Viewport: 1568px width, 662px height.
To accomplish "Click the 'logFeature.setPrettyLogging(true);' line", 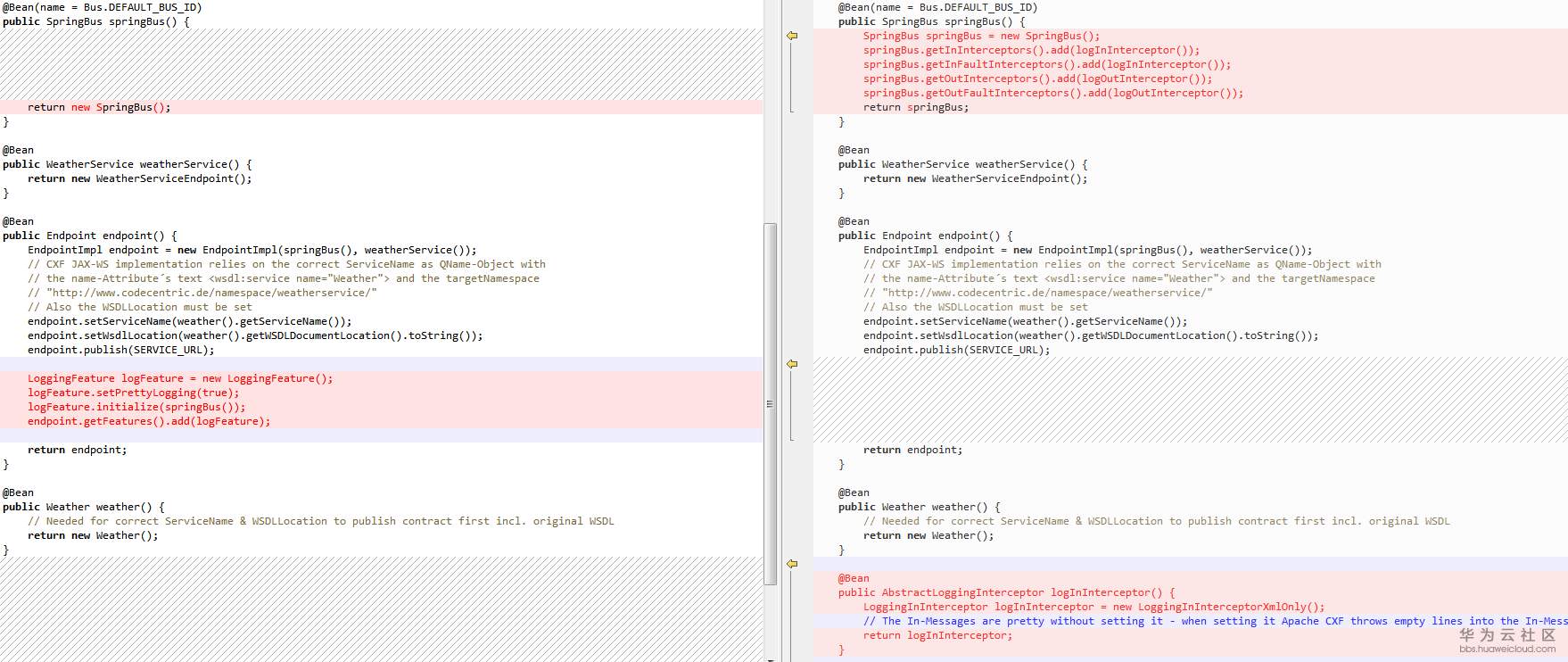I will 133,393.
